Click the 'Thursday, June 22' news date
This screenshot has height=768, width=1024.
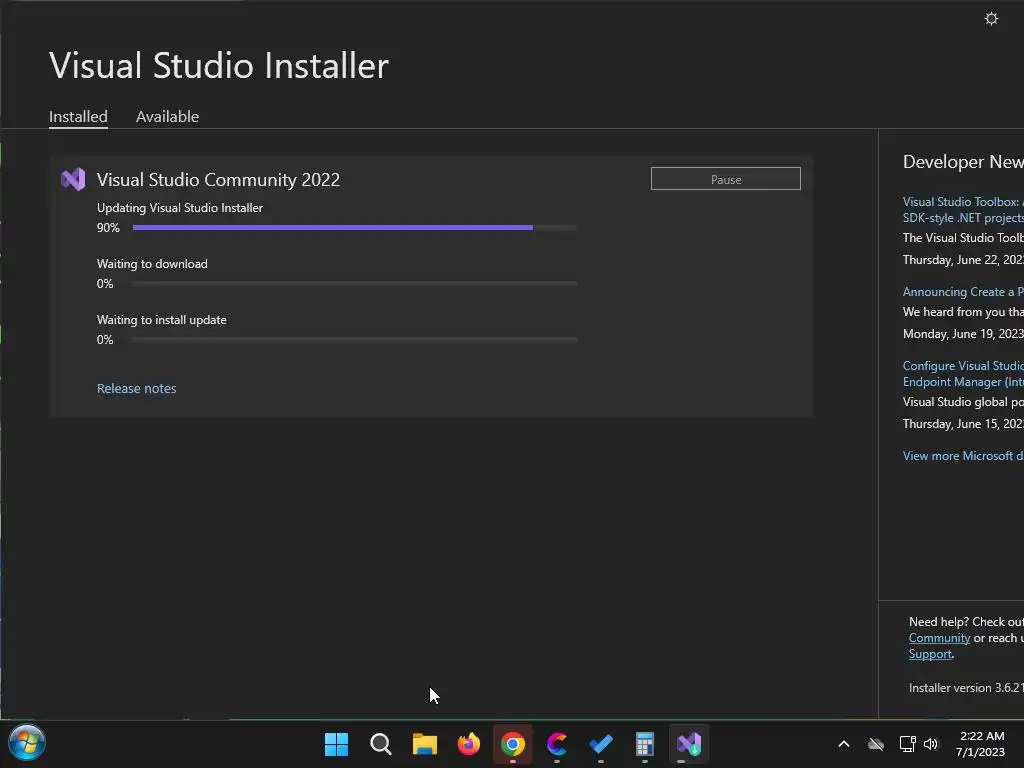[x=963, y=260]
